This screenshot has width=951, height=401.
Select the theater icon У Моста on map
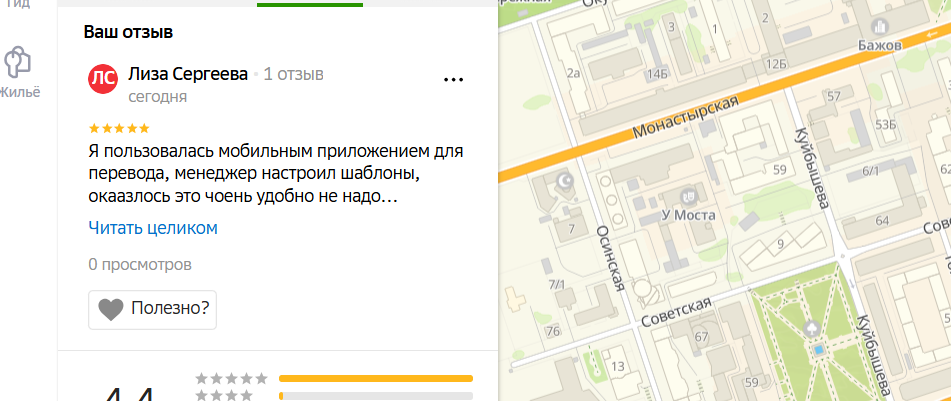688,196
